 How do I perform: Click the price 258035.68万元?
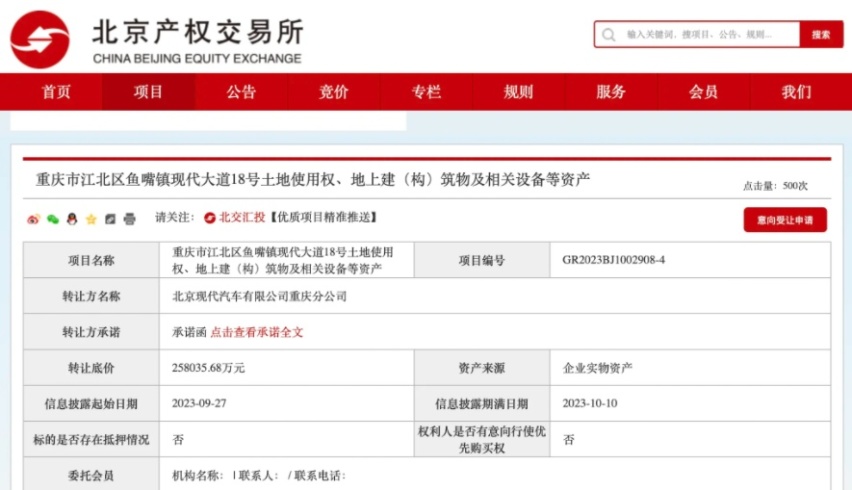pos(208,368)
